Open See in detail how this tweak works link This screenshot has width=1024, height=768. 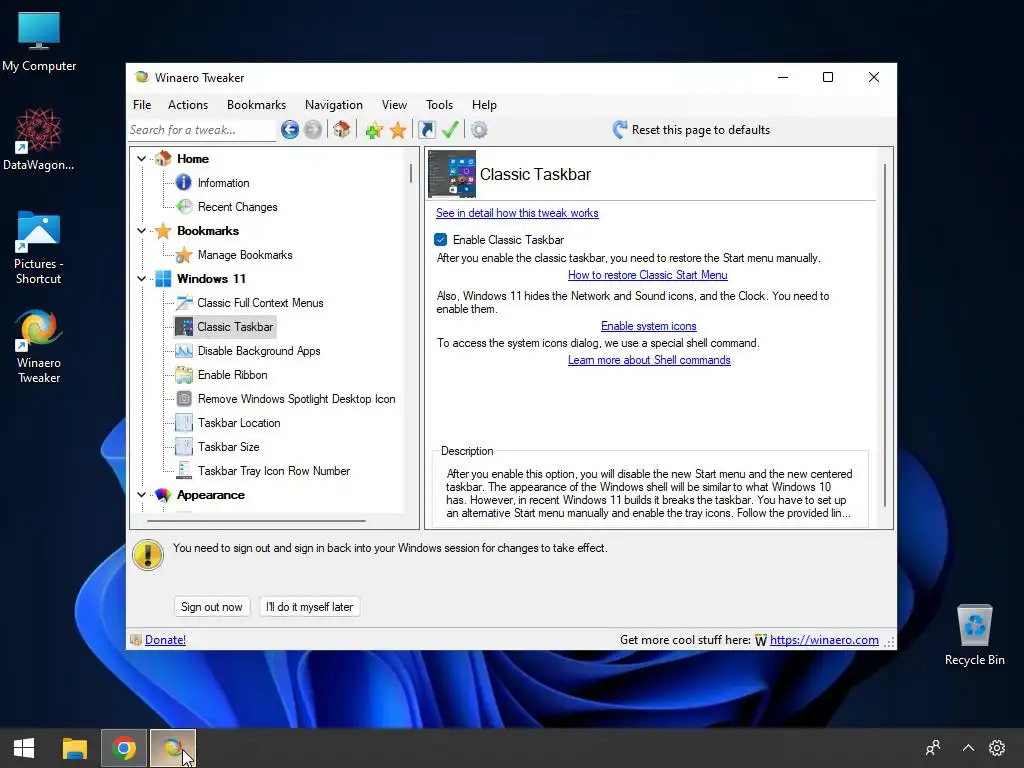[517, 213]
